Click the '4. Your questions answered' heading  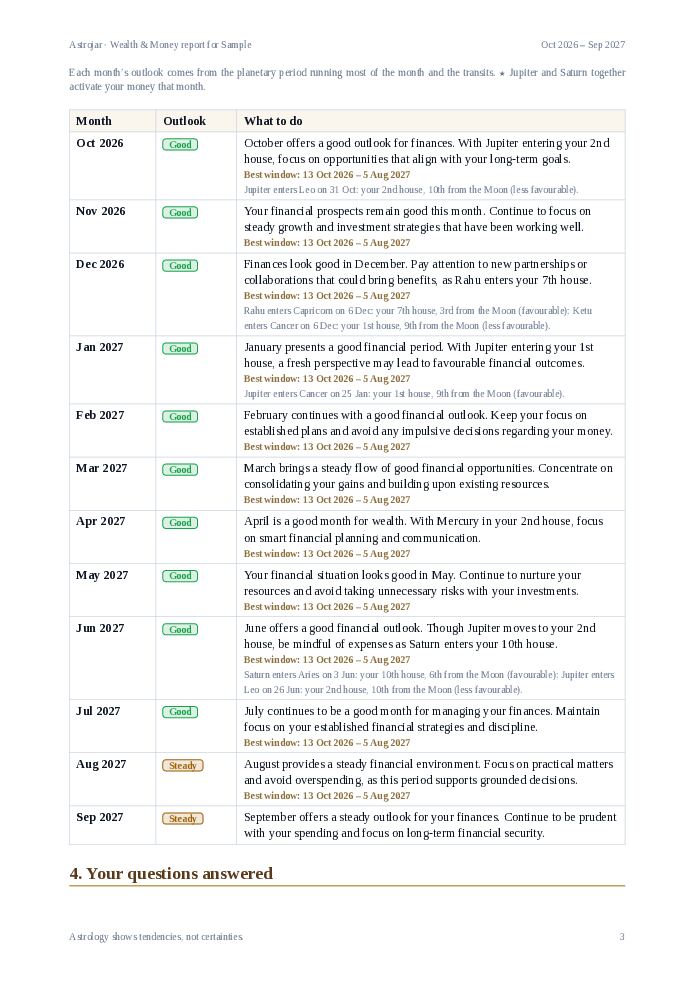point(171,874)
